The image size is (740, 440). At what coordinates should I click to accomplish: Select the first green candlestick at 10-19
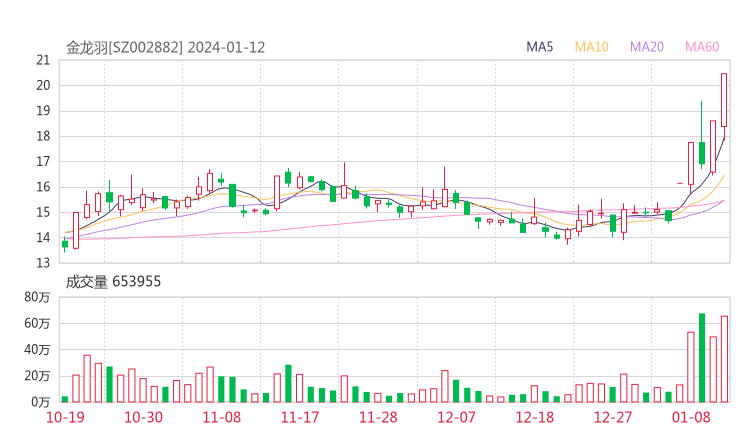click(x=65, y=244)
